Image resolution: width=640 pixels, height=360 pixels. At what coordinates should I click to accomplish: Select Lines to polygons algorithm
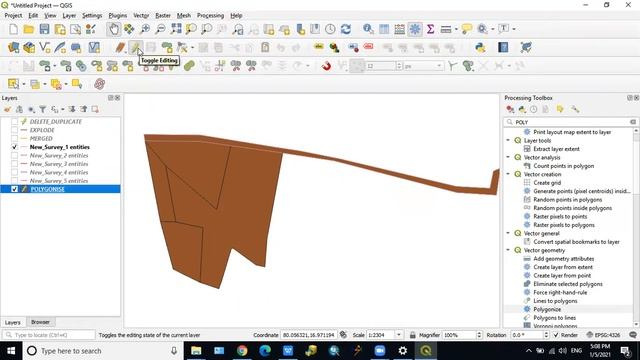click(555, 301)
